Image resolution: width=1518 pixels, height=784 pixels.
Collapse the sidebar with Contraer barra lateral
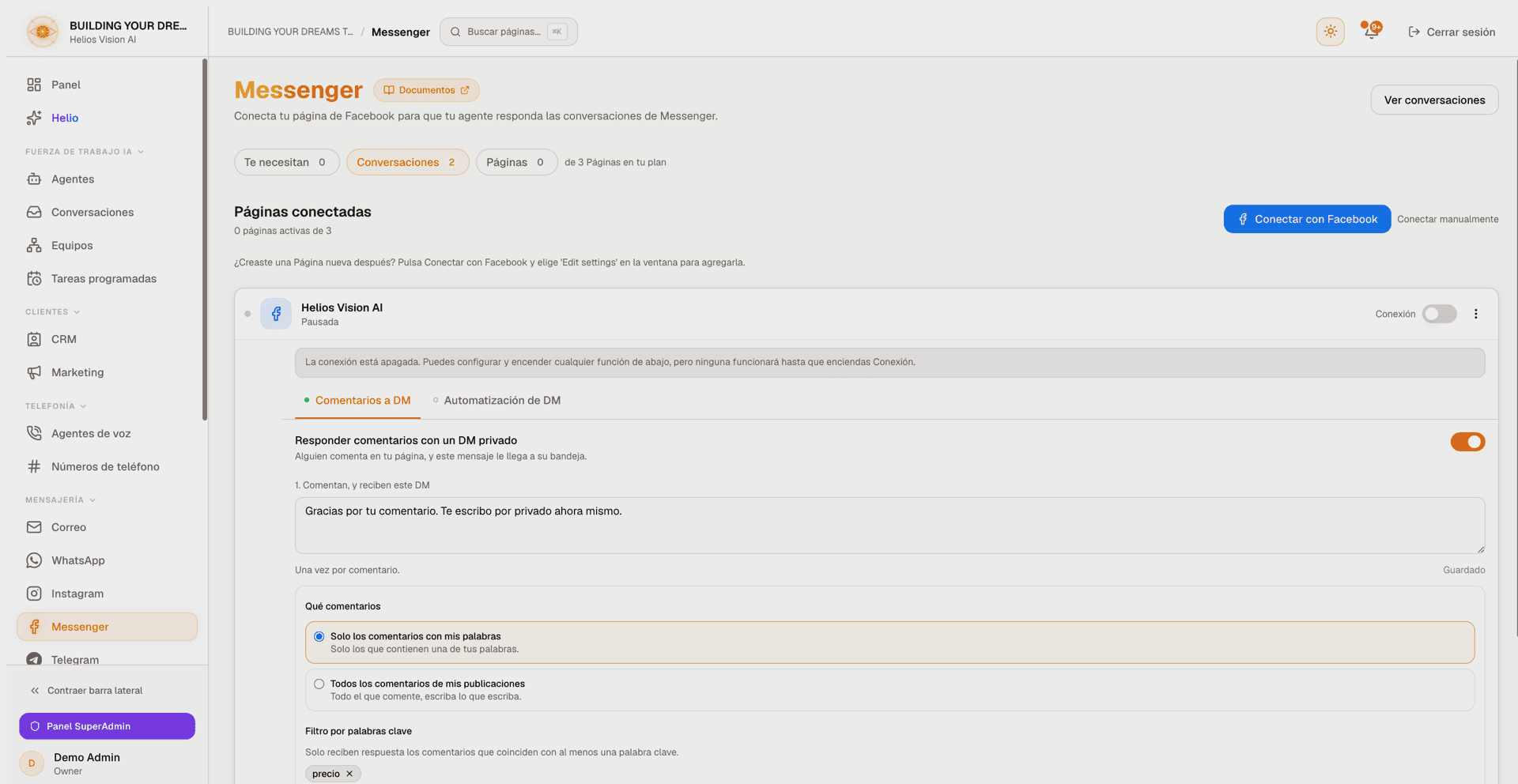tap(87, 691)
